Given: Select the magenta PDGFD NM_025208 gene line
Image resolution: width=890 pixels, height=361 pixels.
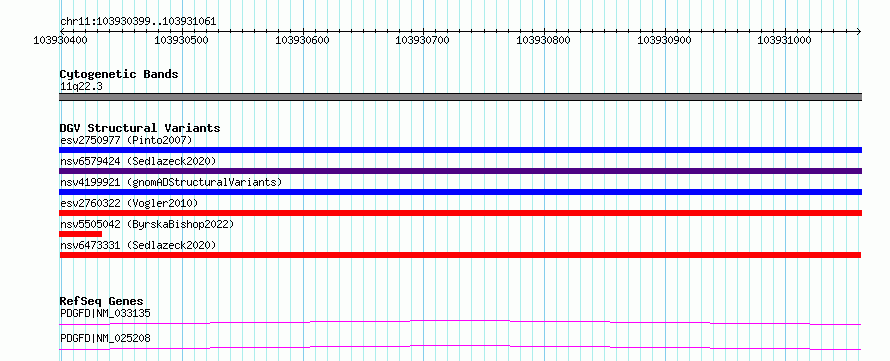Looking at the screenshot, I should coord(460,347).
